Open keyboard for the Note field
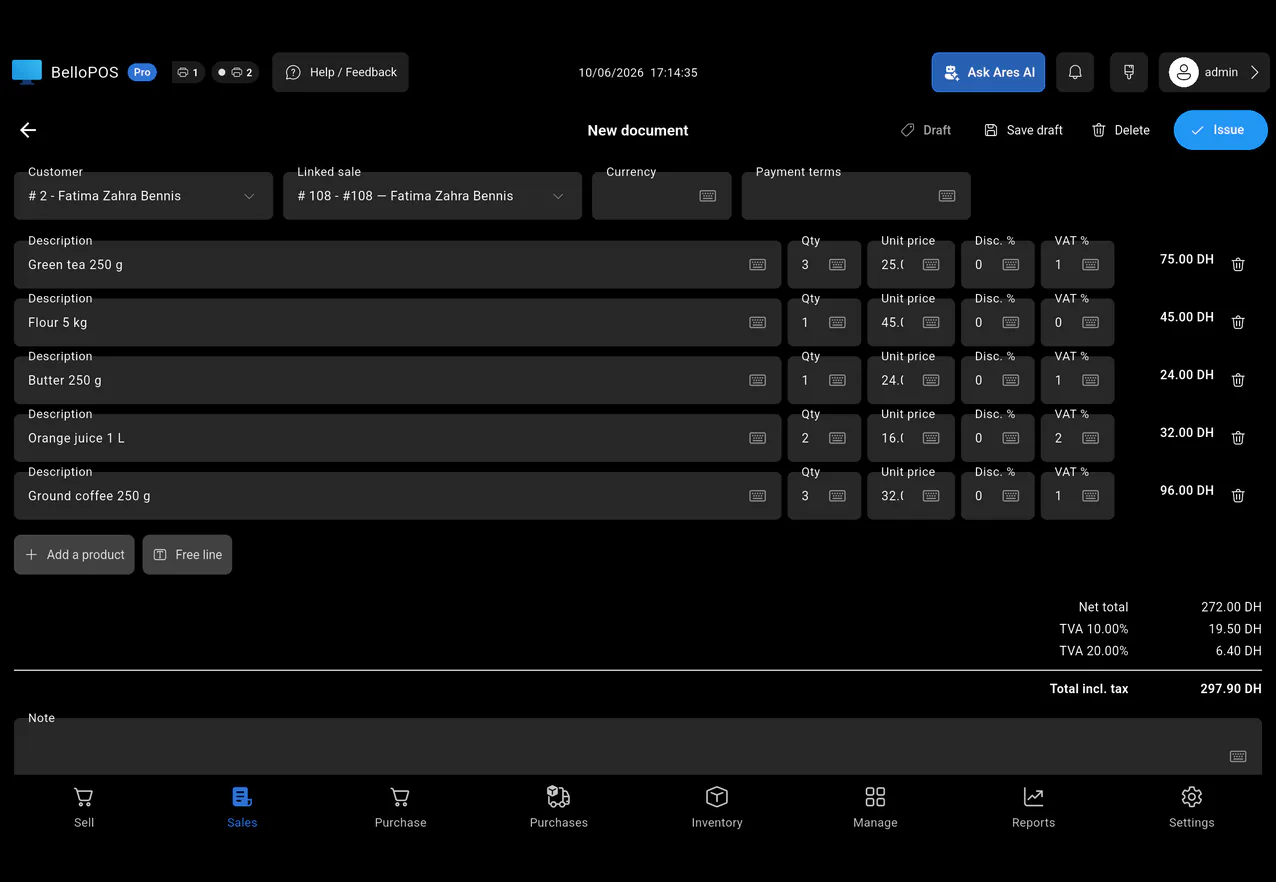The image size is (1276, 882). 1238,756
